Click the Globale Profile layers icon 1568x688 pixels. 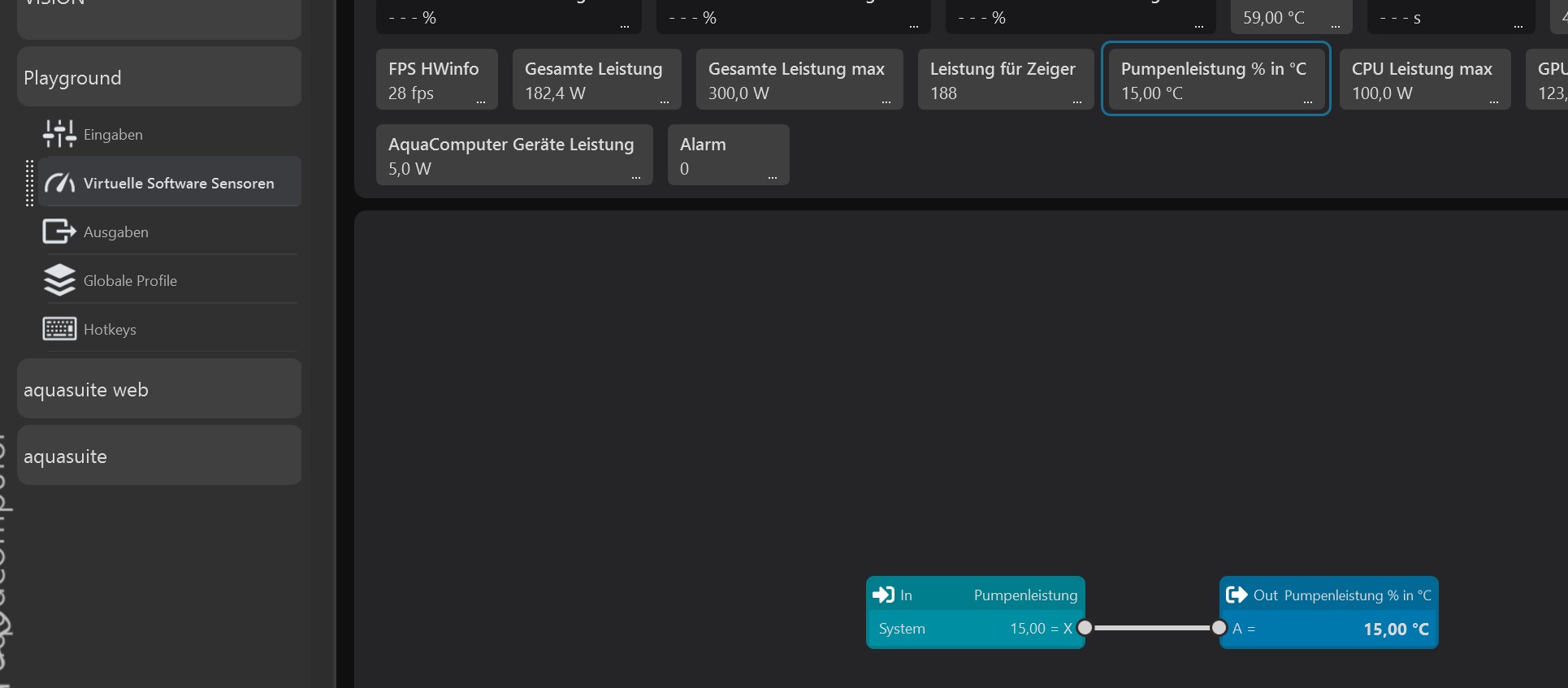coord(59,280)
